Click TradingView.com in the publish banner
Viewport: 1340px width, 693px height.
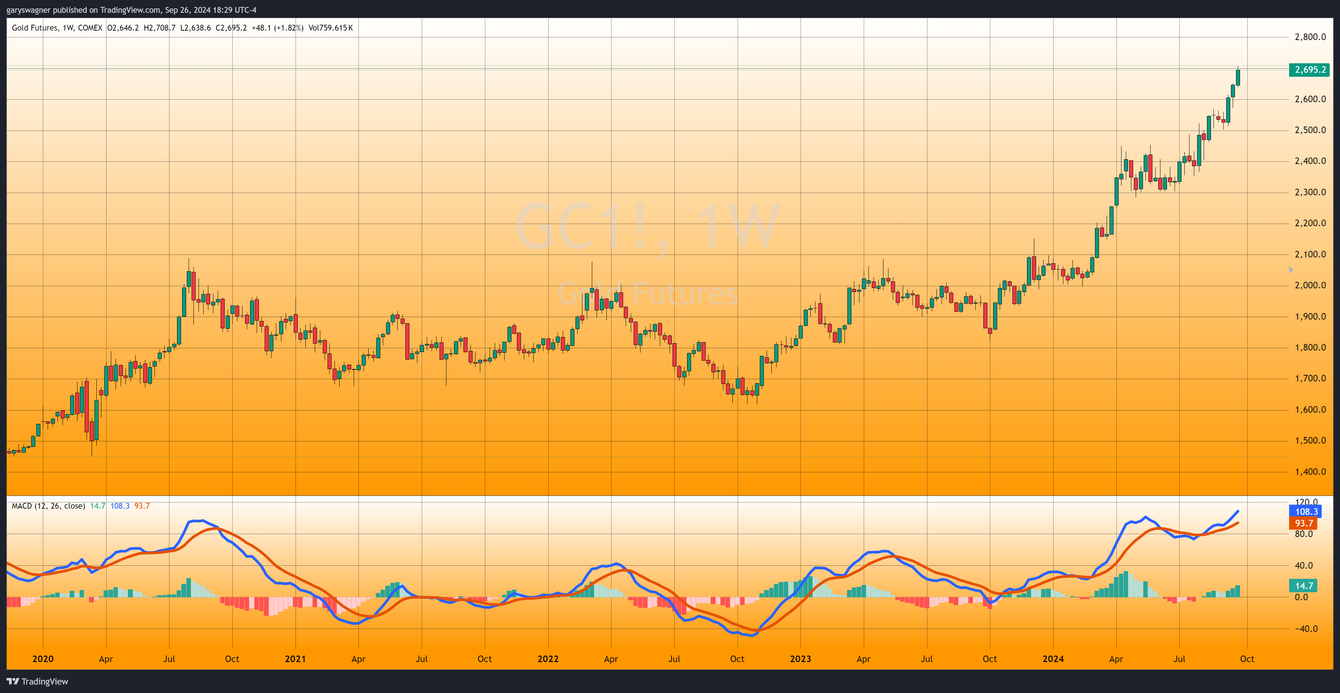click(130, 9)
